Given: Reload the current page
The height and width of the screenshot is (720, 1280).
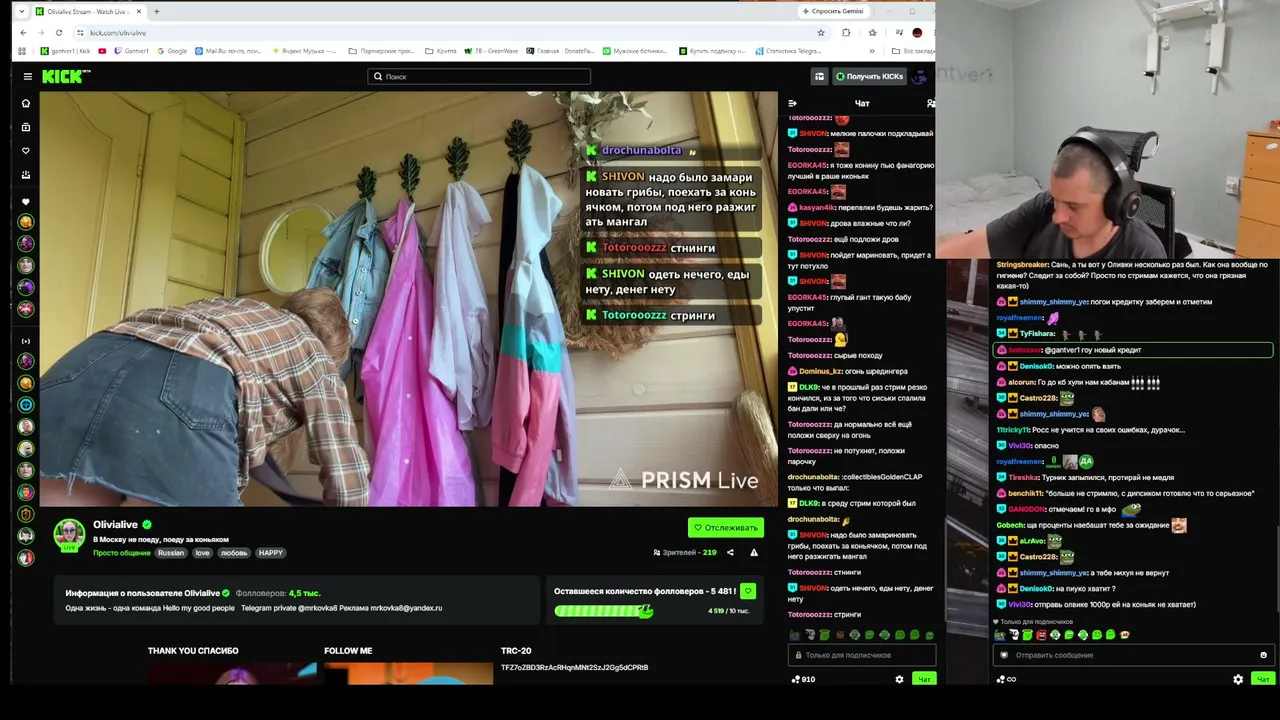Looking at the screenshot, I should (x=59, y=33).
